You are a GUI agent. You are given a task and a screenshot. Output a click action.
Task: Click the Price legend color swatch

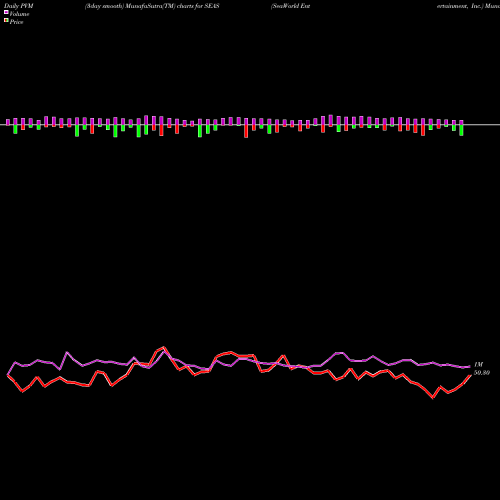(6, 21)
